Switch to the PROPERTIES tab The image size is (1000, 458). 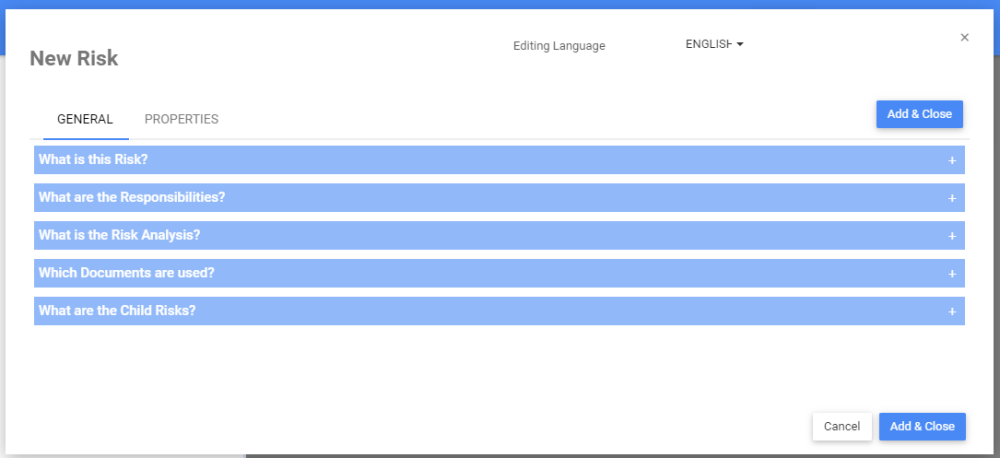point(181,119)
